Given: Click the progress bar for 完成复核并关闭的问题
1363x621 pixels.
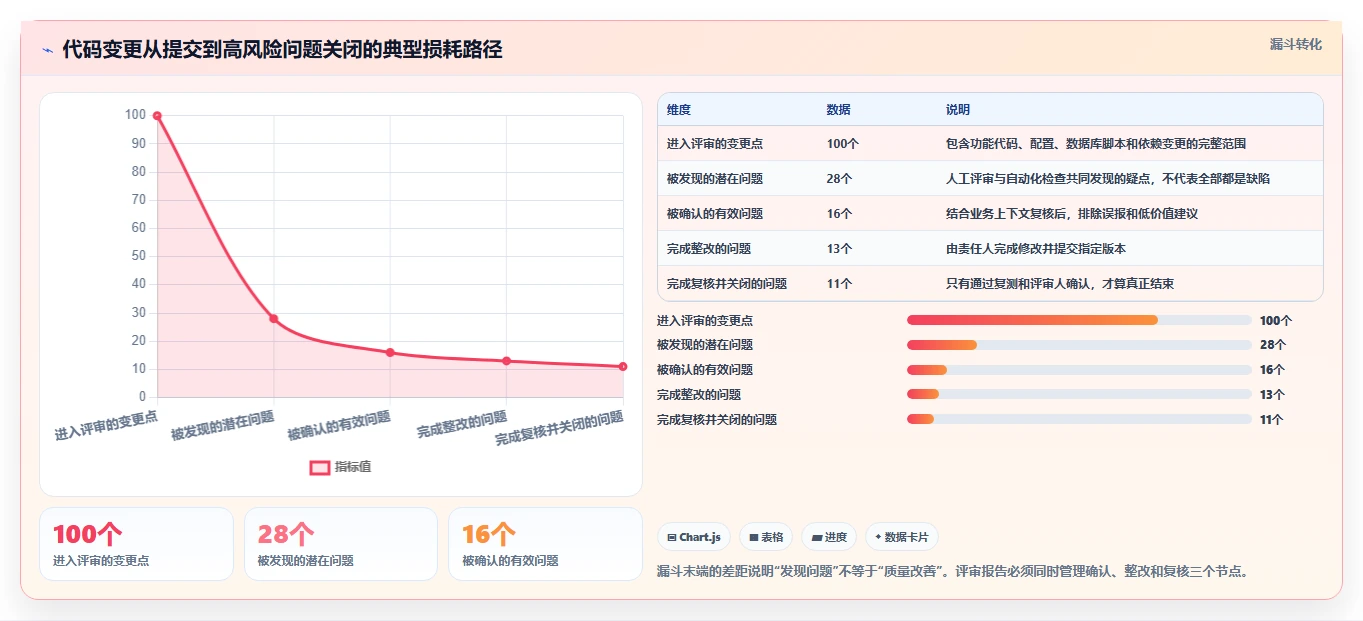Looking at the screenshot, I should [1079, 419].
